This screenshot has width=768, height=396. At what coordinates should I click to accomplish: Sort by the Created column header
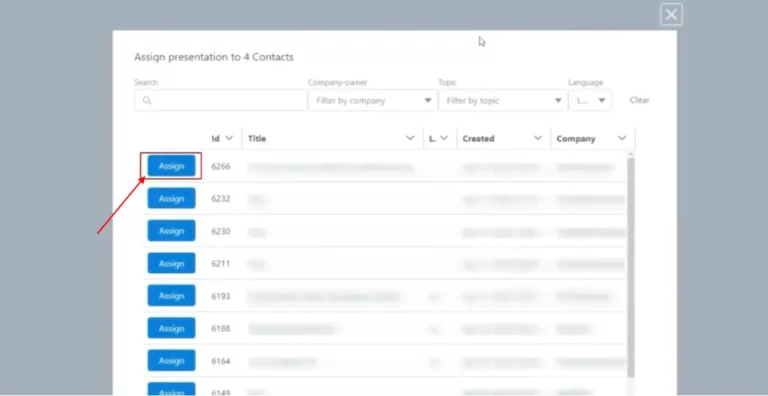(478, 139)
